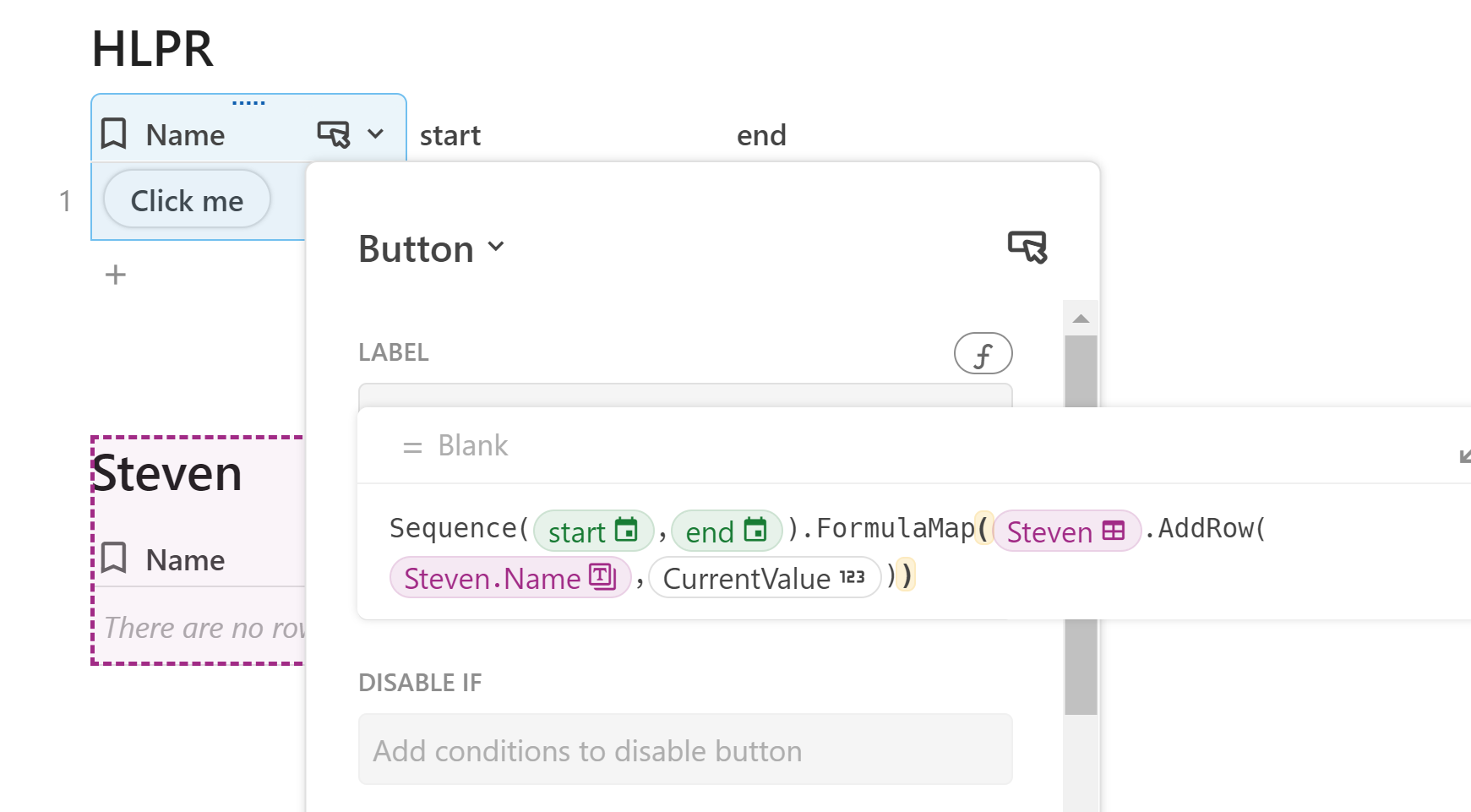Click the Steven.Name chip in formula
The width and height of the screenshot is (1471, 812).
tap(510, 578)
